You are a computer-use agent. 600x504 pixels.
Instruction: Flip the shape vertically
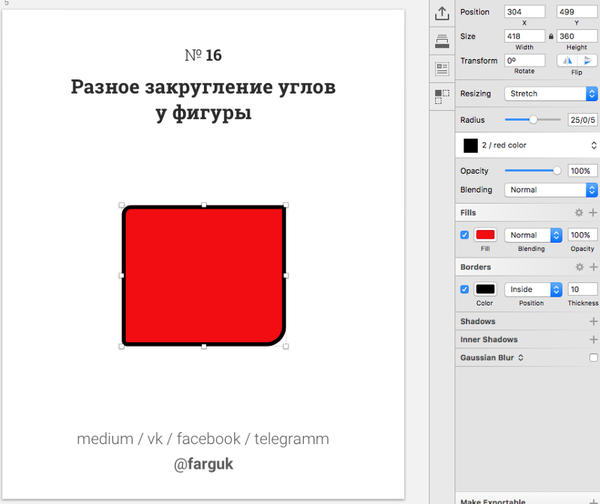click(587, 60)
